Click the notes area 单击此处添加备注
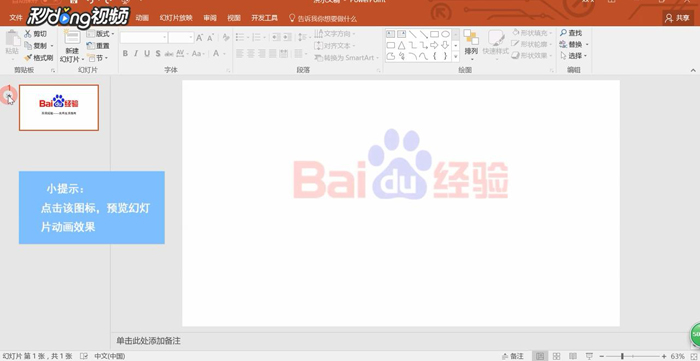 pyautogui.click(x=148, y=341)
